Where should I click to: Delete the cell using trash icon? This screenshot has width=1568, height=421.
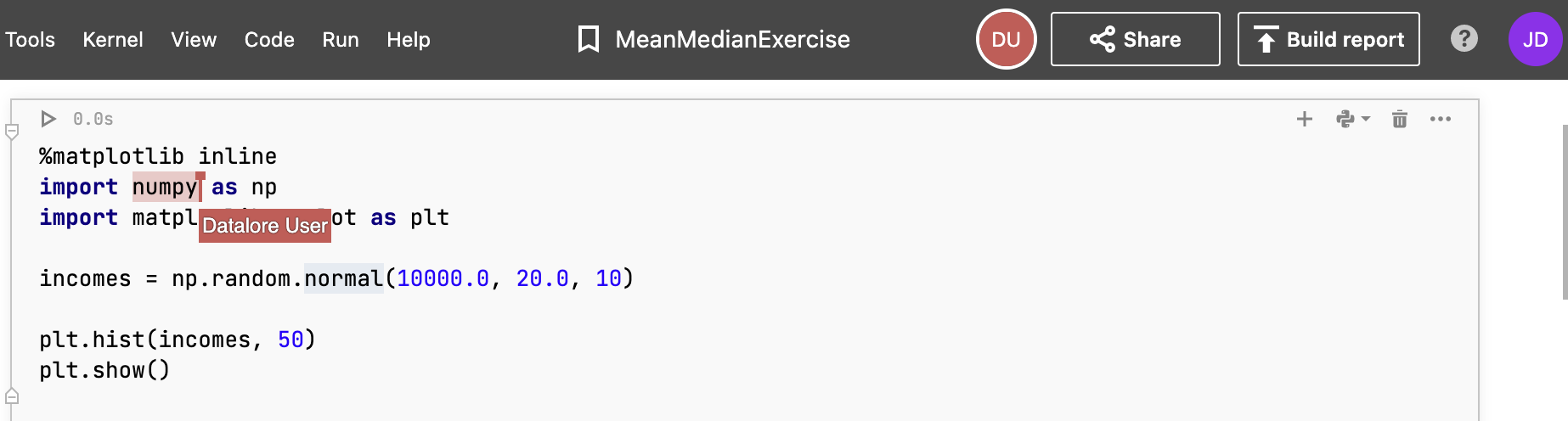click(1400, 119)
